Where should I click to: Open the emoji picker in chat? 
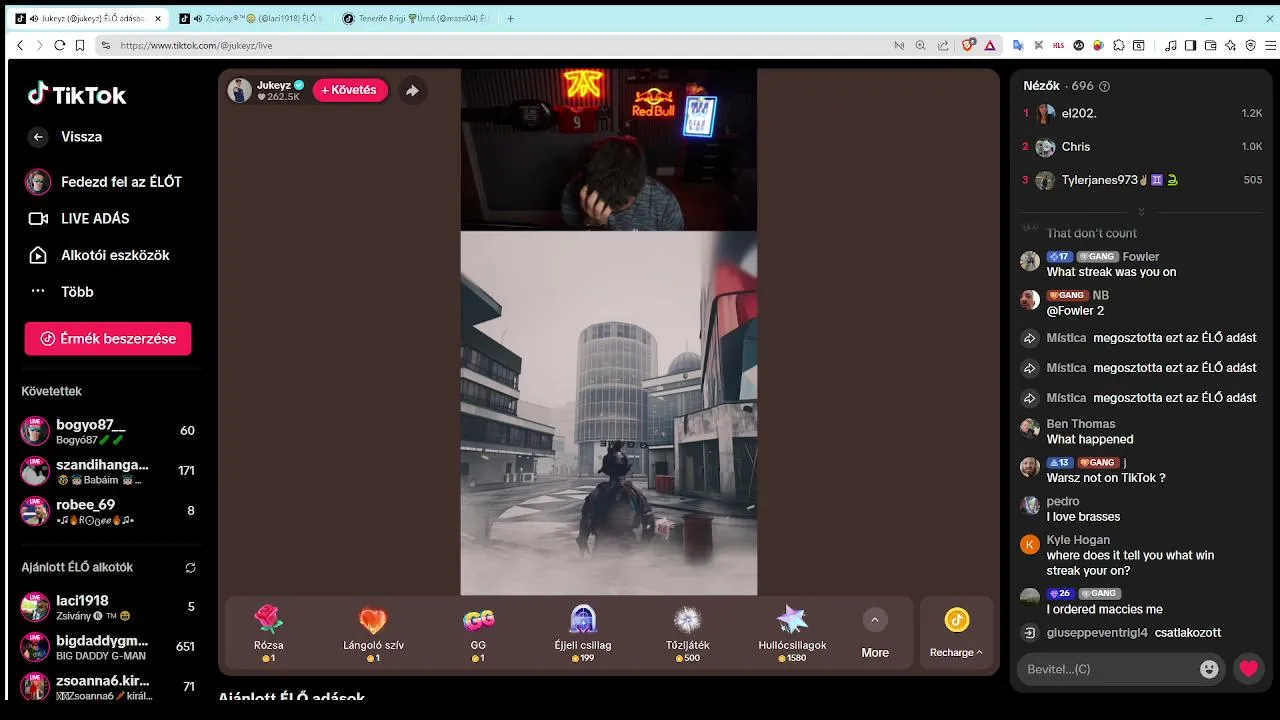[x=1209, y=669]
